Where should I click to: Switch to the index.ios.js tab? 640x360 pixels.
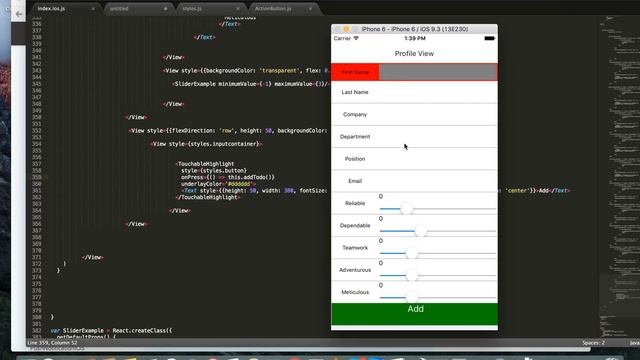[51, 9]
